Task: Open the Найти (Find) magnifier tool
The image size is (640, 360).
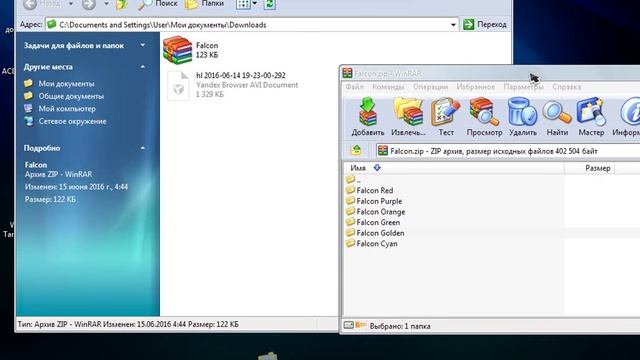Action: (x=557, y=116)
